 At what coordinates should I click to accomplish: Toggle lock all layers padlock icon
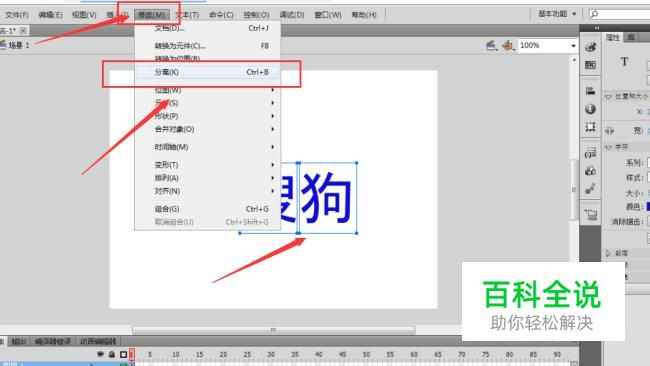coord(112,354)
